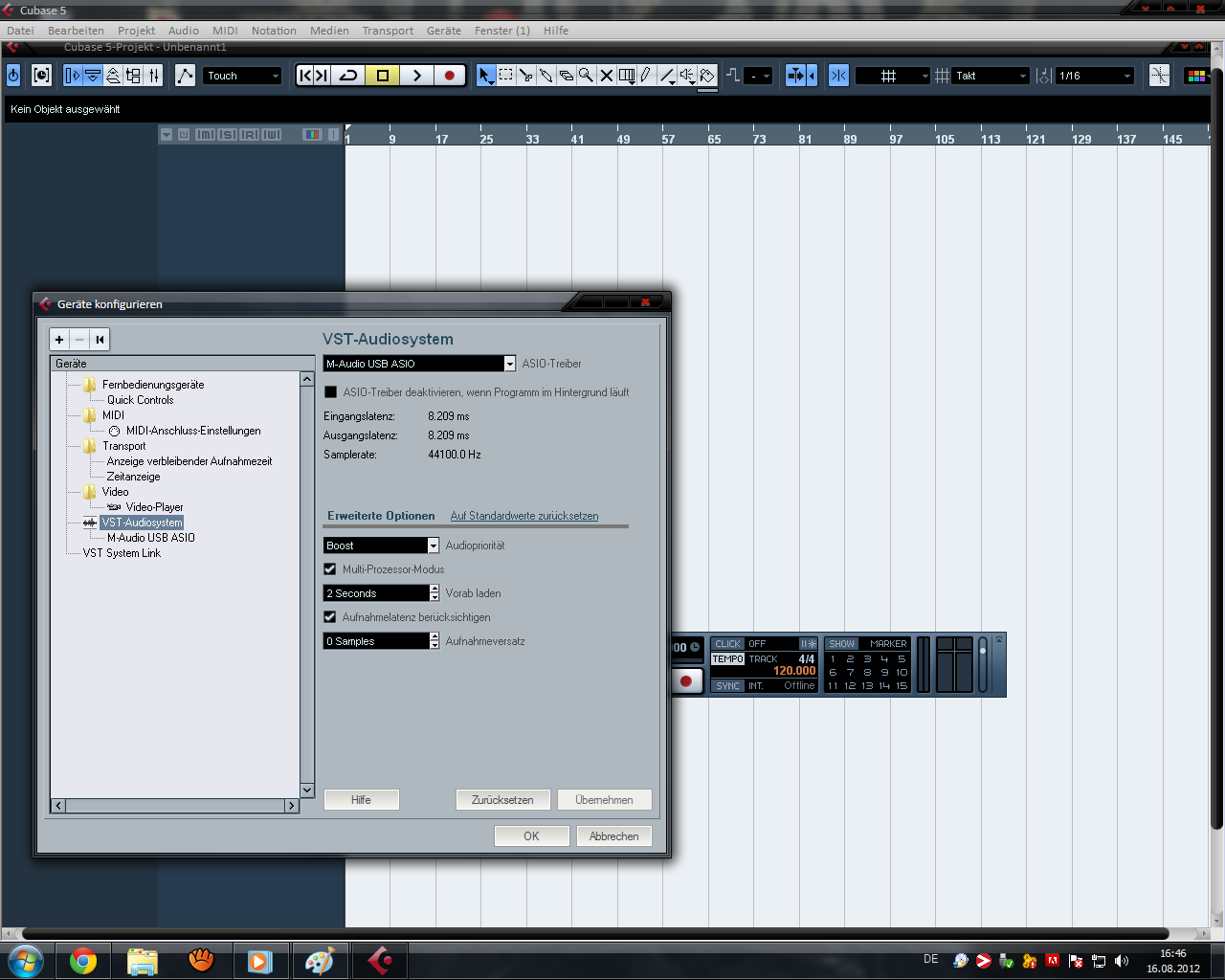
Task: Confirm the dialog with OK
Action: coord(531,836)
